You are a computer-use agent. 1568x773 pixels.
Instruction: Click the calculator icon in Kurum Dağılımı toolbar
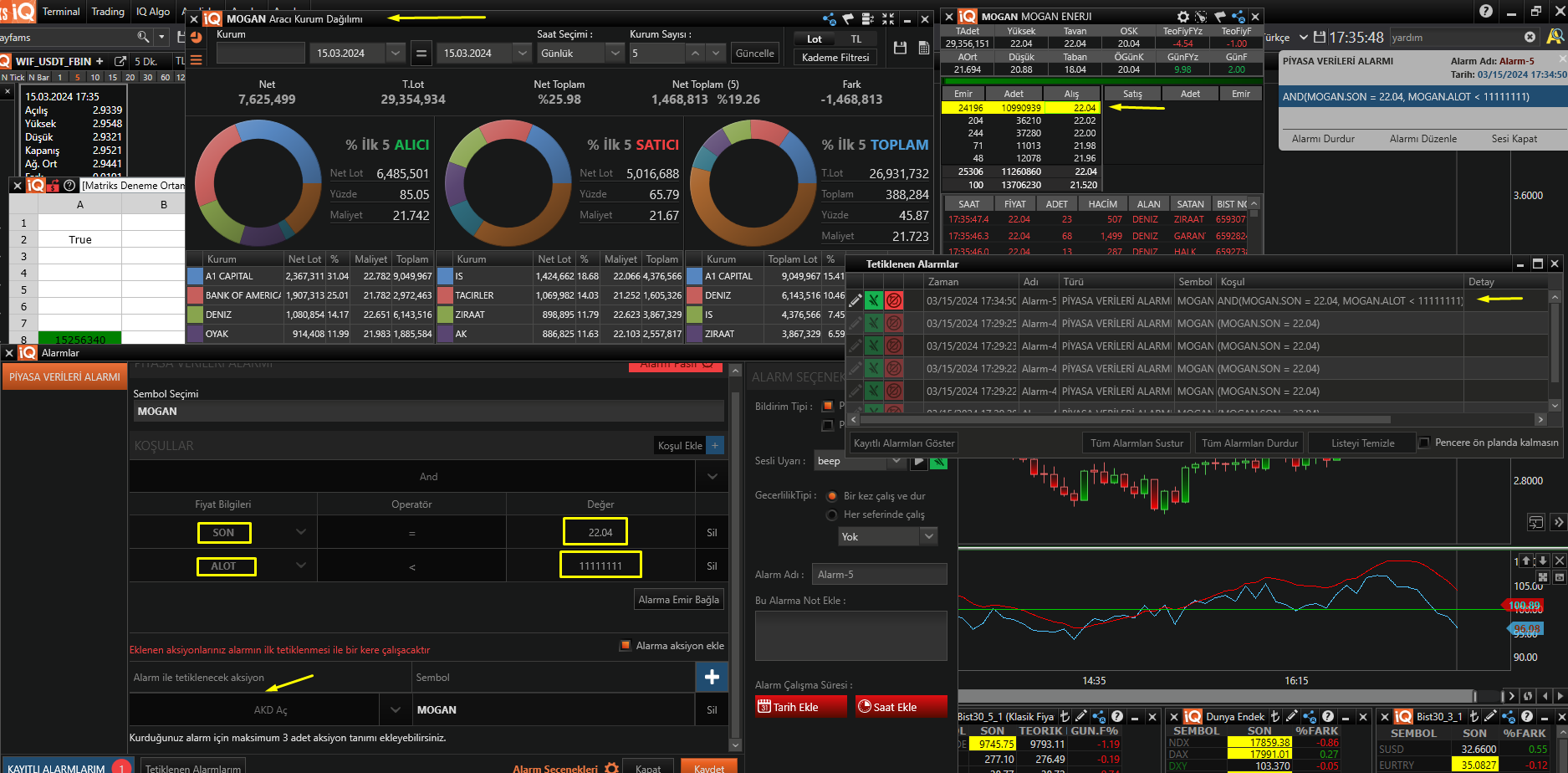click(924, 49)
